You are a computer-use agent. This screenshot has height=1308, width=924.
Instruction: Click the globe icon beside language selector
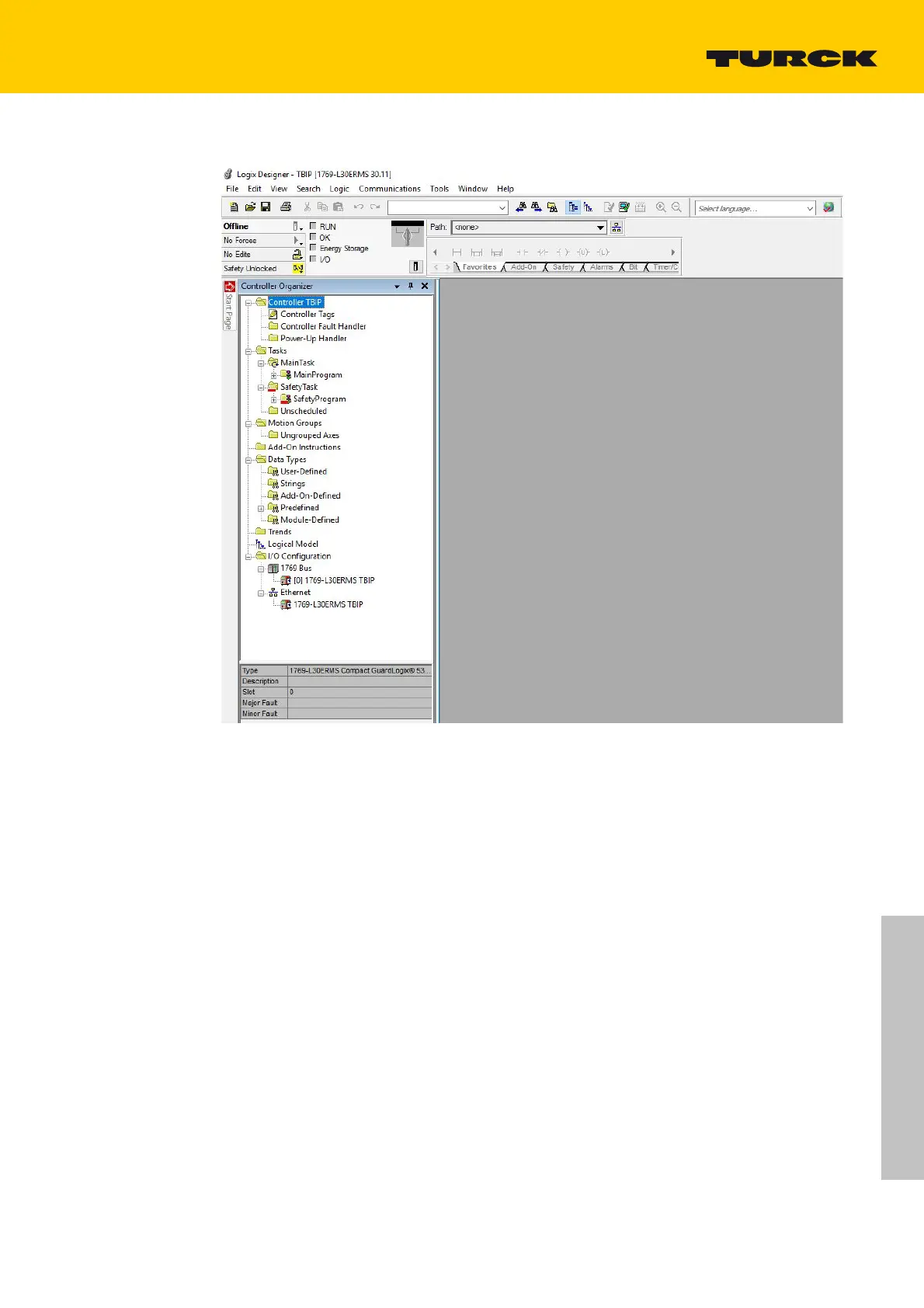[828, 207]
